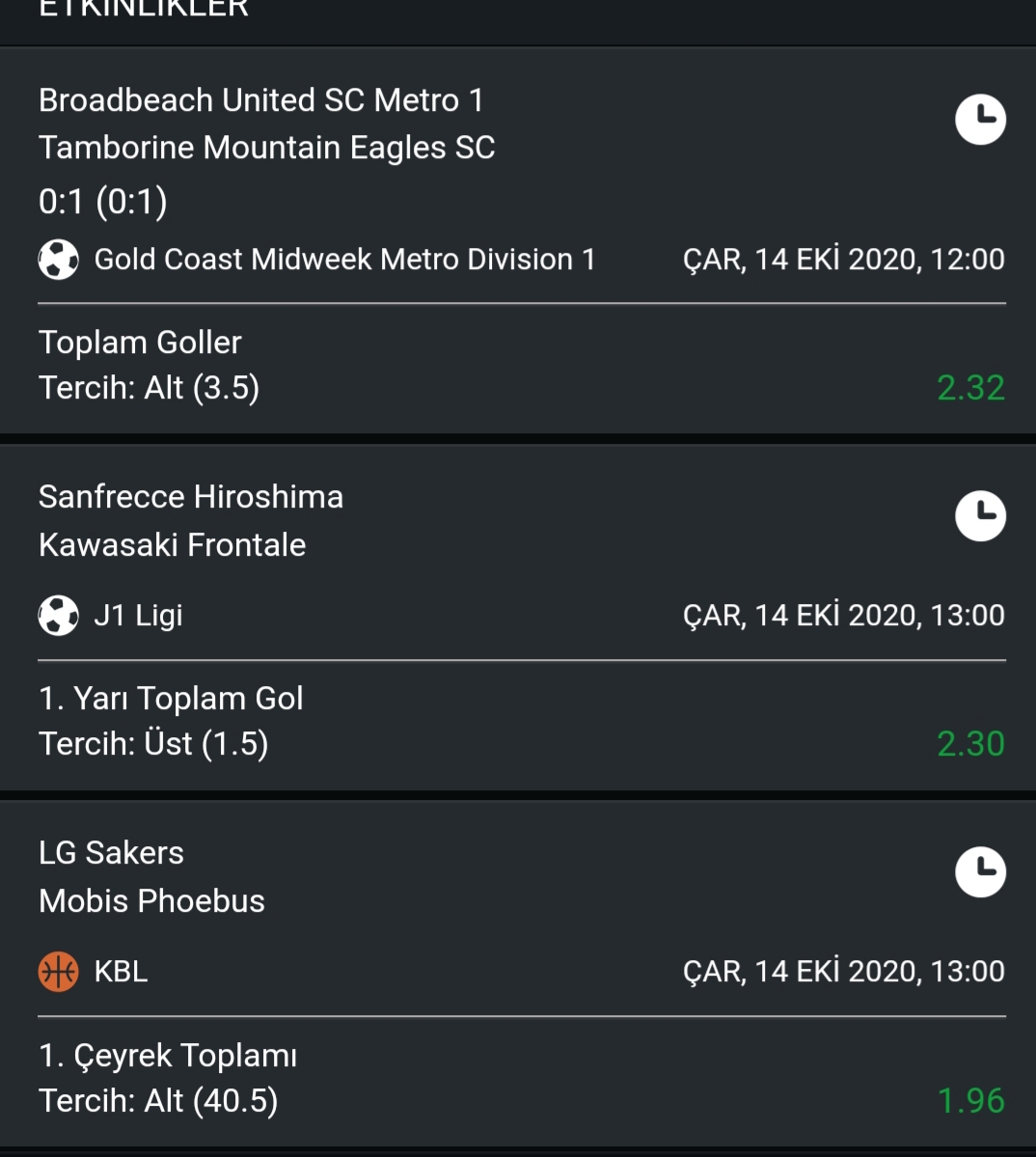
Task: Open Sanfrecce Hiroshima team name
Action: point(191,497)
